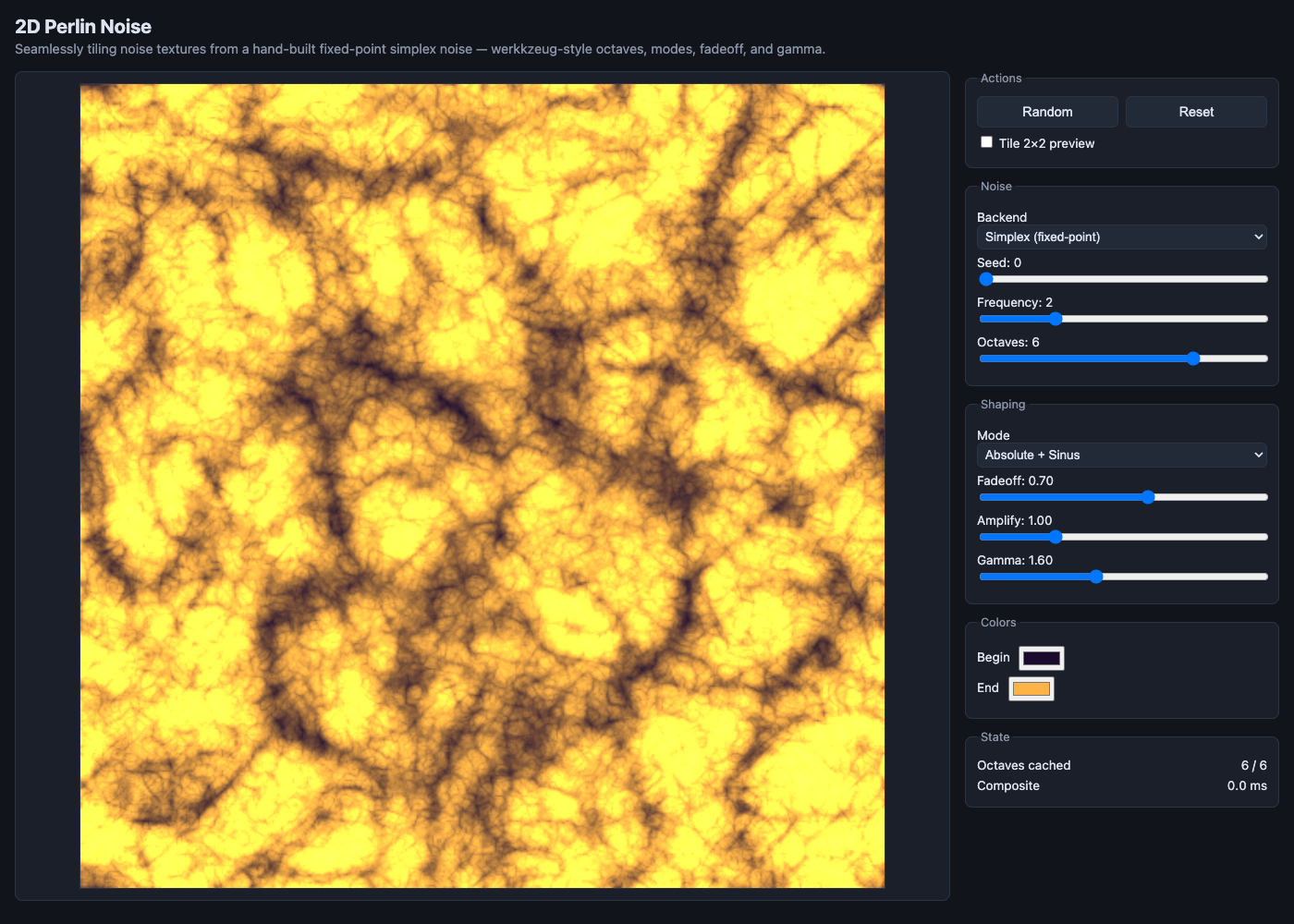
Task: Open the Backend dropdown
Action: pos(1122,237)
